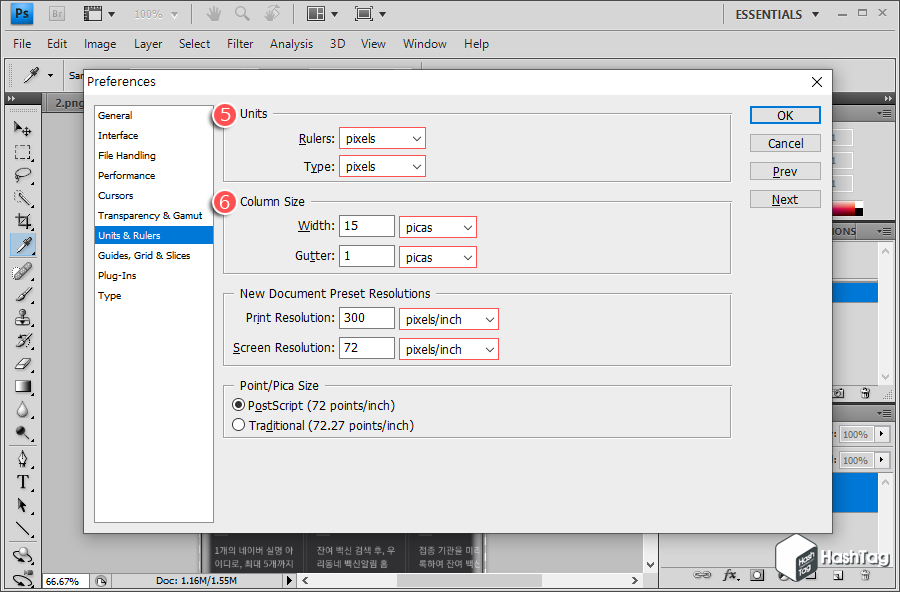The height and width of the screenshot is (592, 900).
Task: Click the Photoshop Ps logo icon
Action: (22, 14)
